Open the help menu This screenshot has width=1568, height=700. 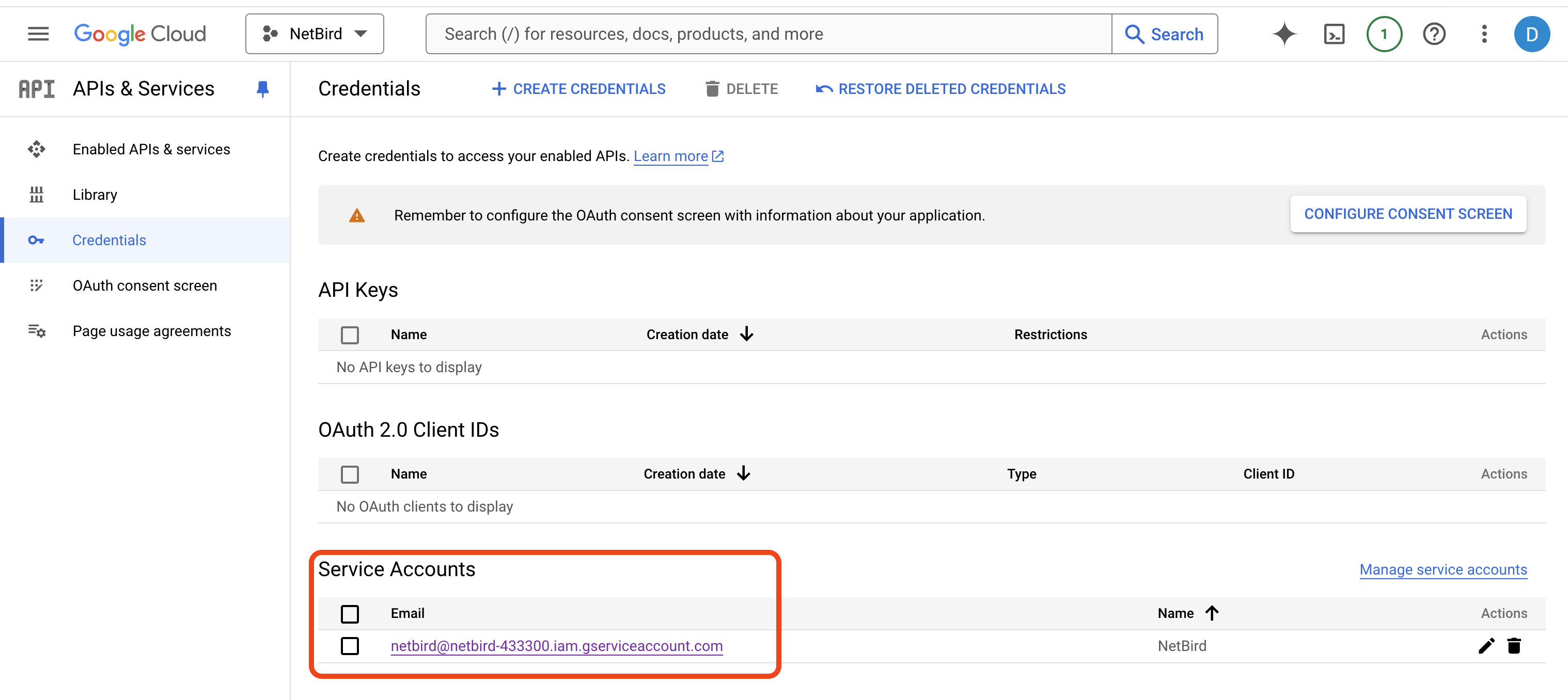coord(1434,34)
